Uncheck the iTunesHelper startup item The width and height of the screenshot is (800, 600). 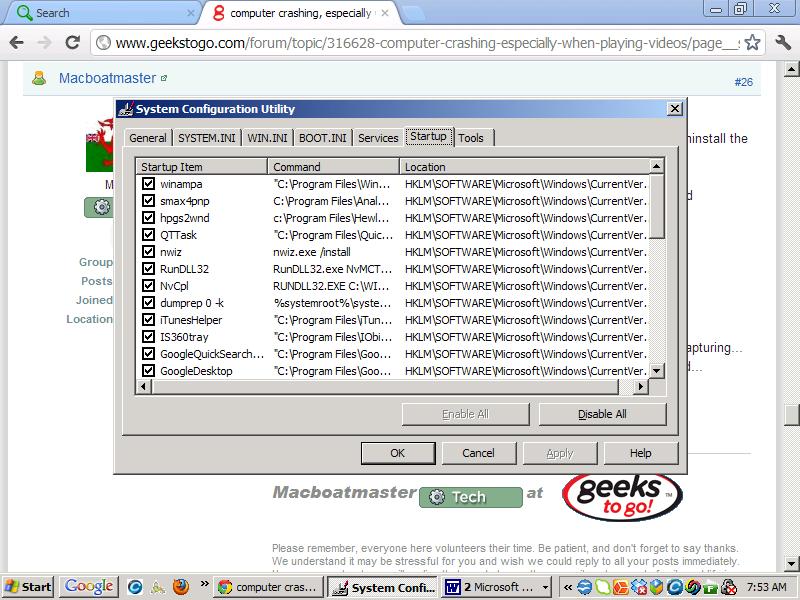click(x=148, y=319)
